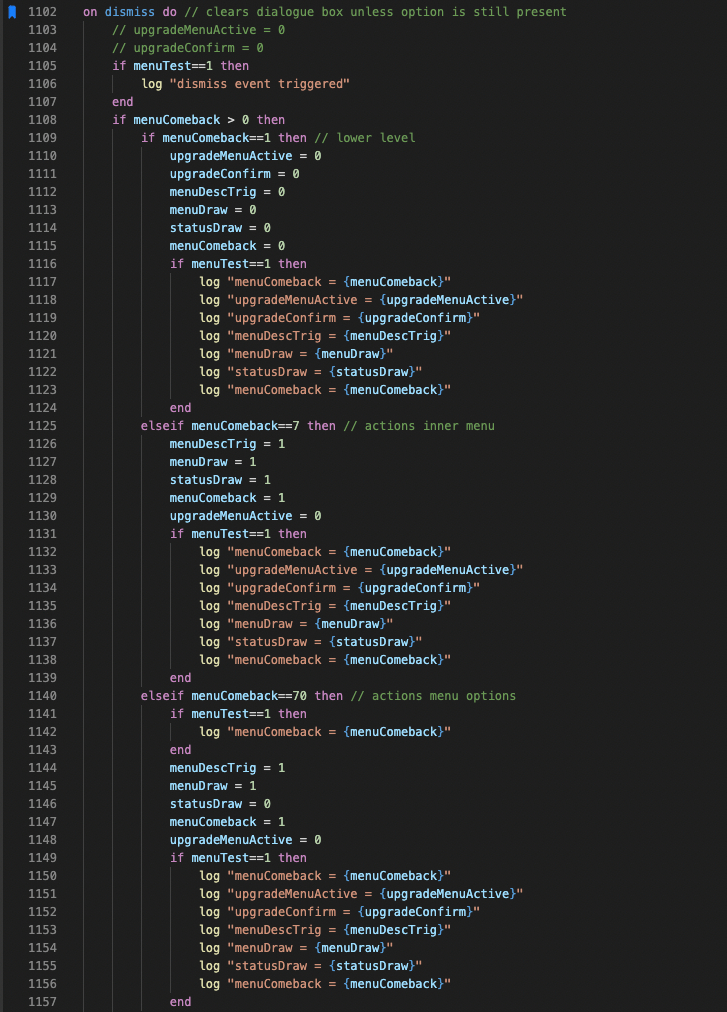Click the 'end' keyword on line 1107
Image resolution: width=727 pixels, height=1012 pixels.
coord(122,102)
